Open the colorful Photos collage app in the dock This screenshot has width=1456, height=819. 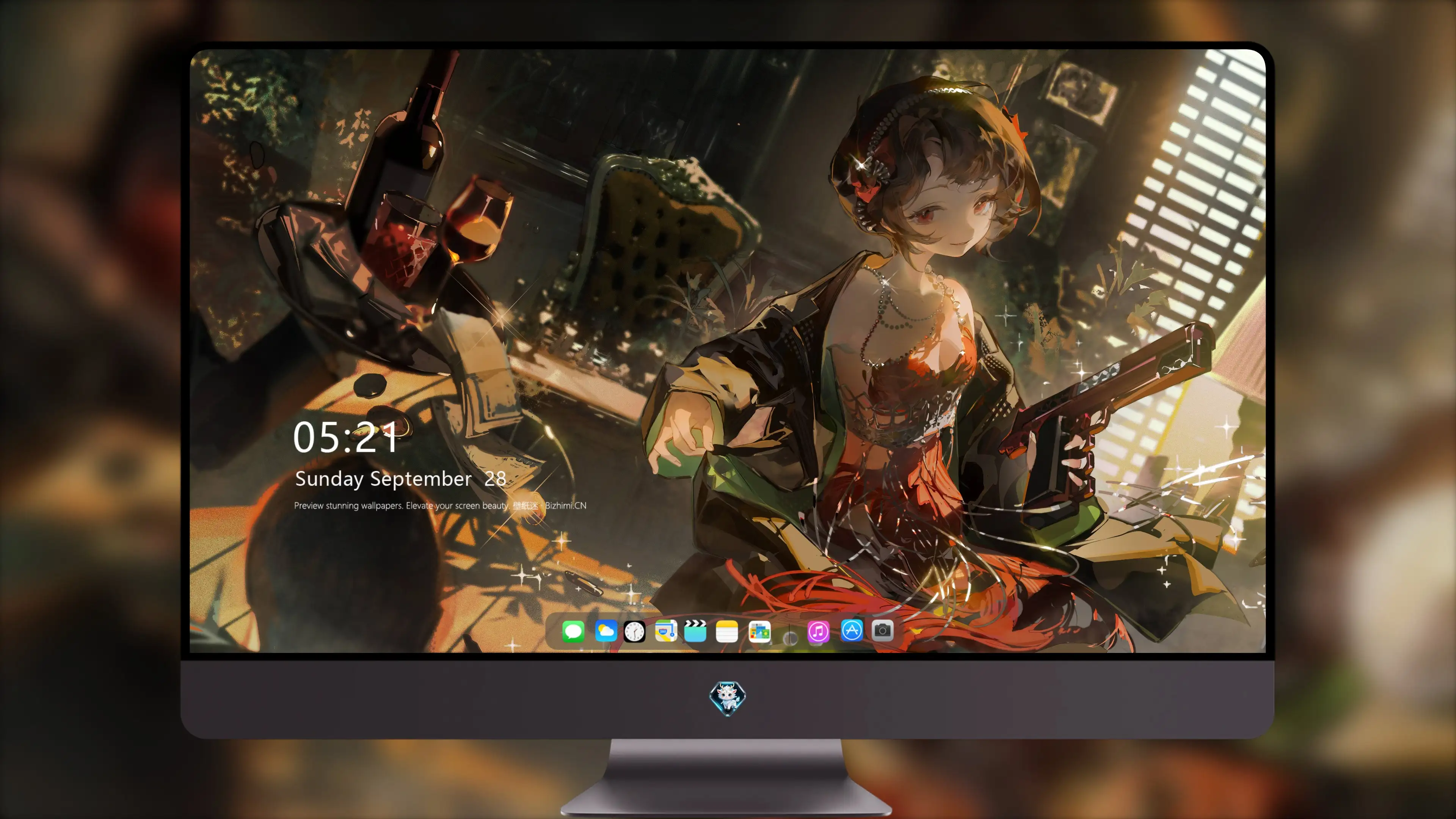pyautogui.click(x=759, y=631)
